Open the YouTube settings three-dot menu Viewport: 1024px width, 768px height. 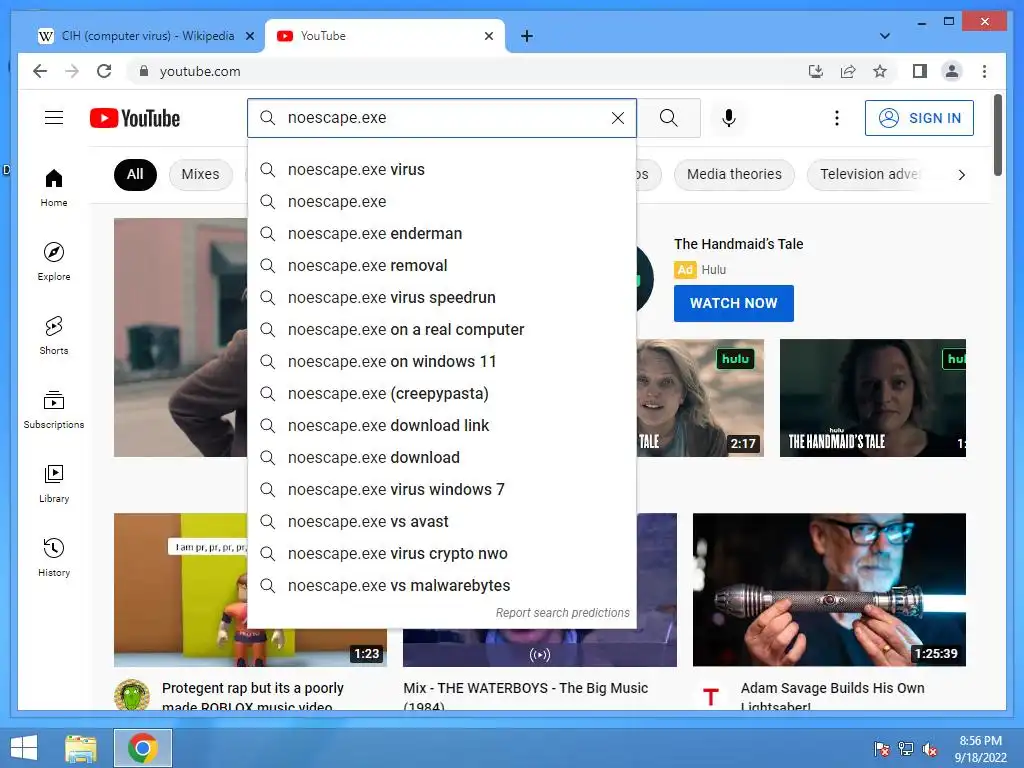[837, 118]
